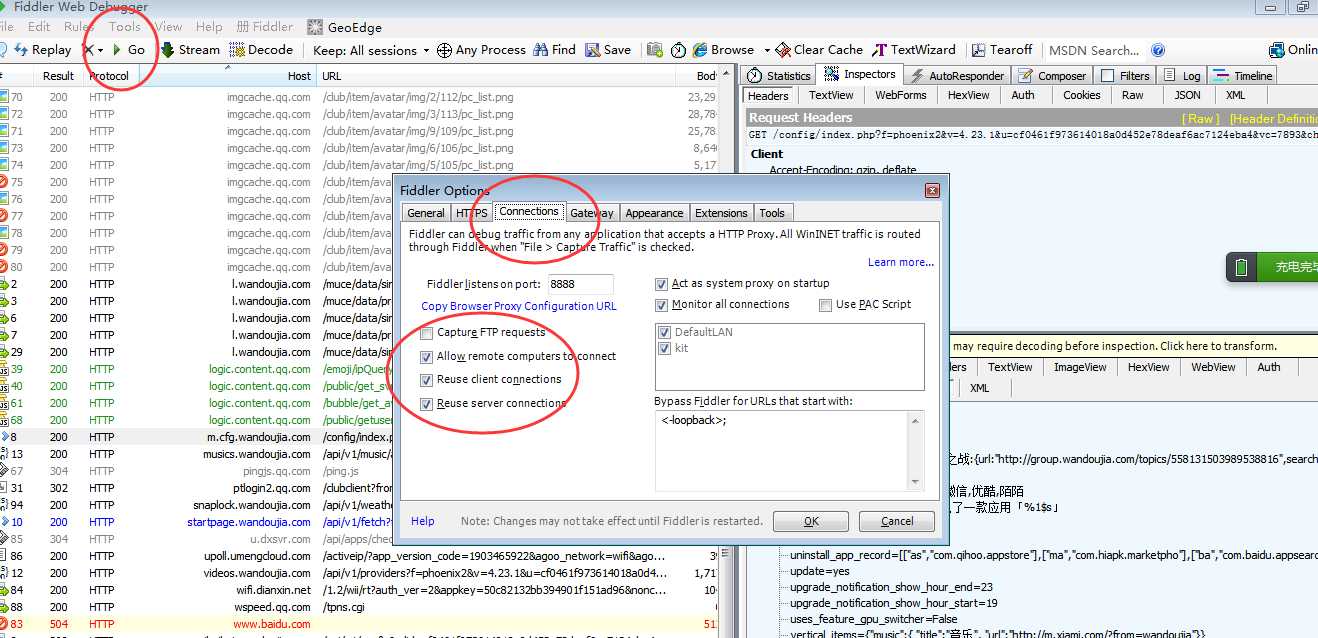Select session 83 www.baidu.com row icon
The image size is (1318, 638).
coord(3,624)
